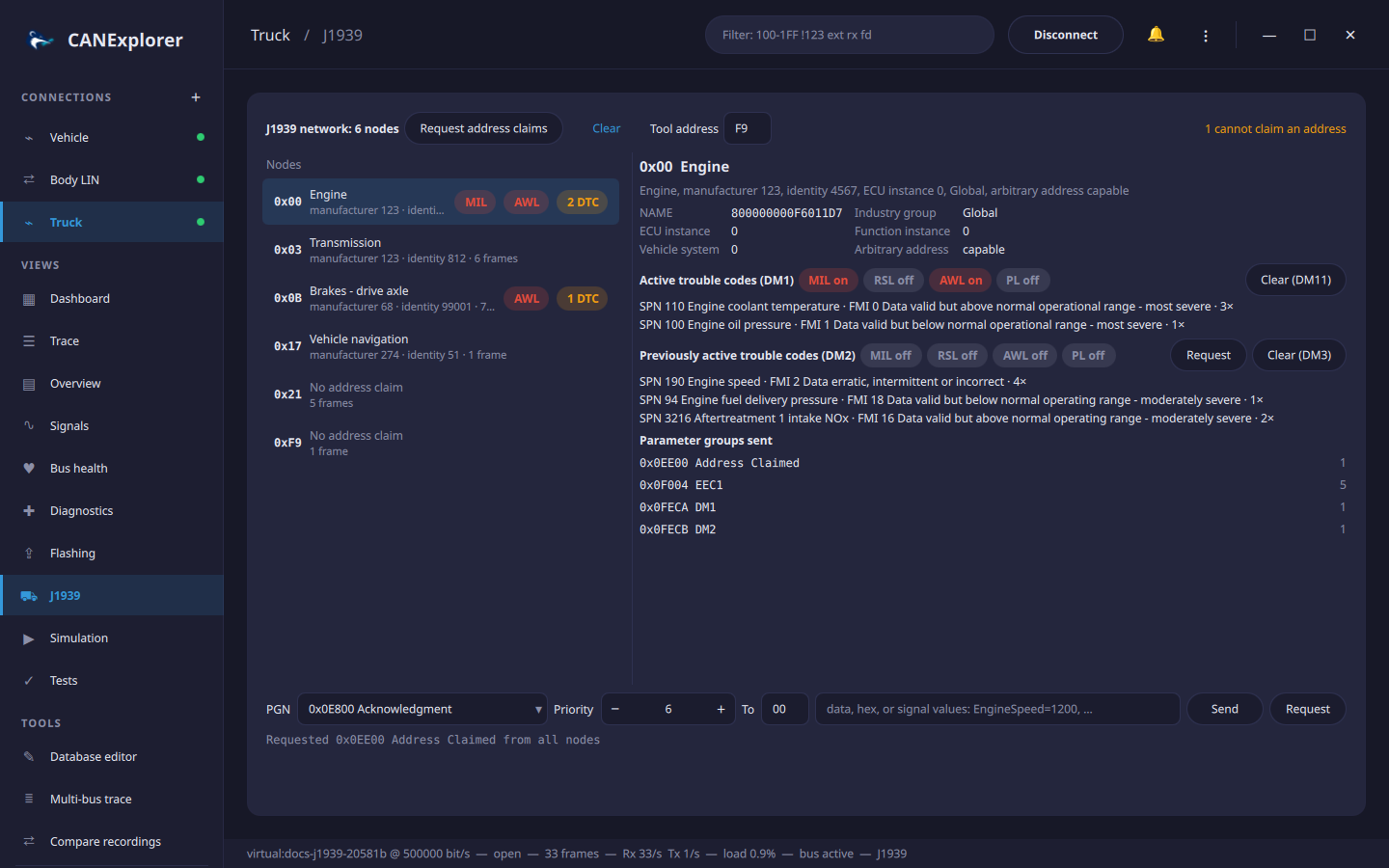Increase priority with plus stepper

tap(721, 709)
